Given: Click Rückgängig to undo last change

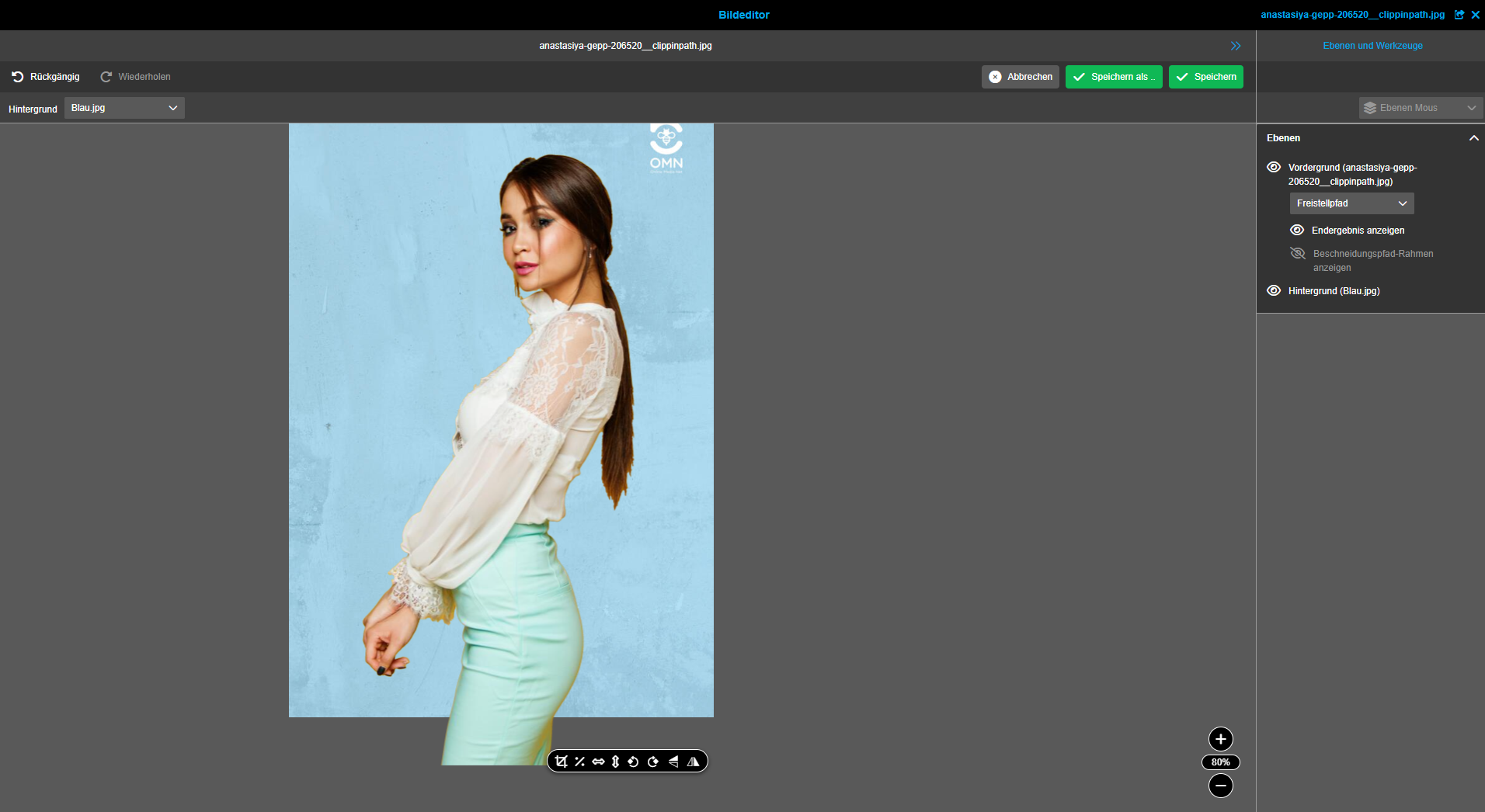Looking at the screenshot, I should (46, 76).
